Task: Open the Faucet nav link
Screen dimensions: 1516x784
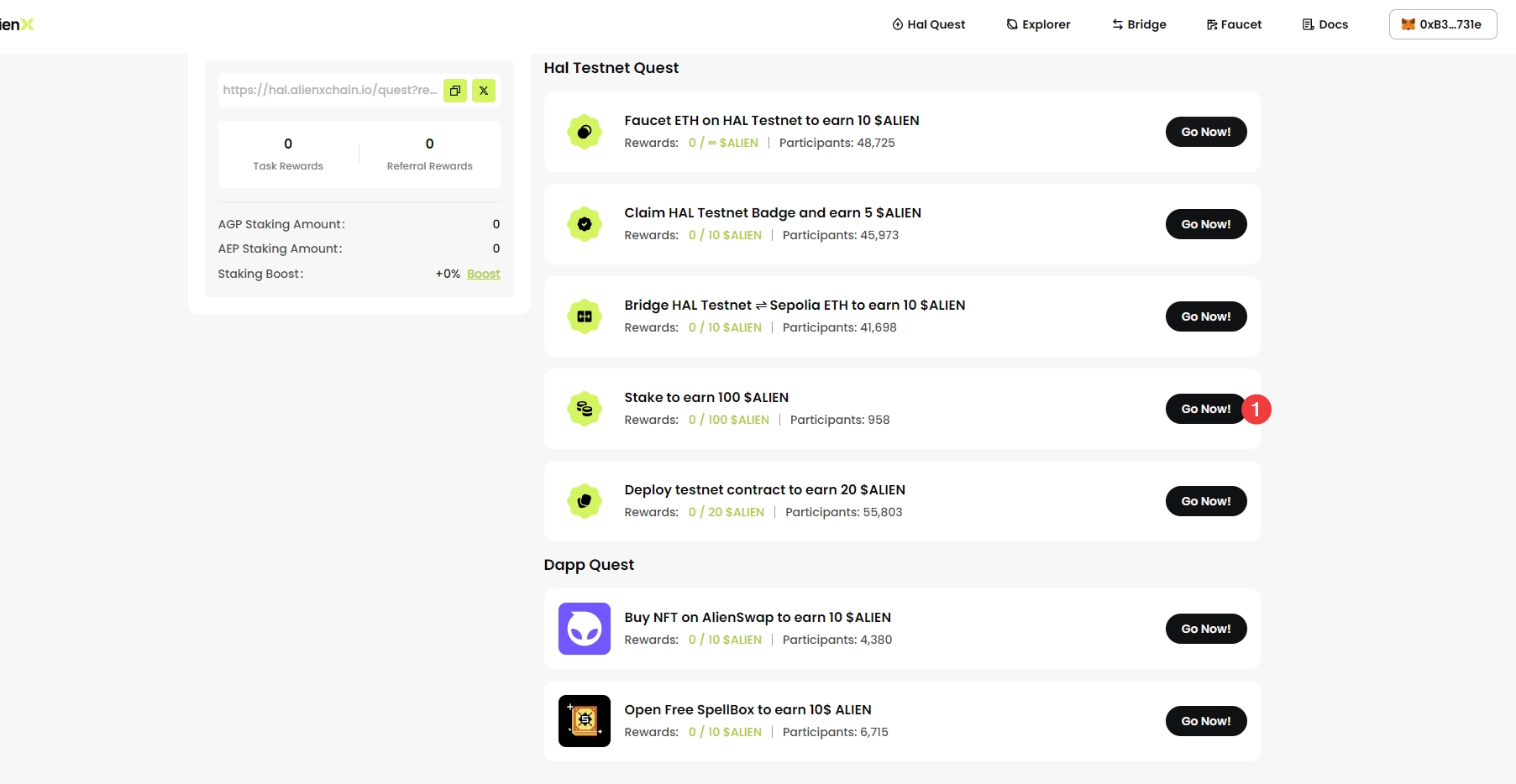Action: click(1234, 24)
